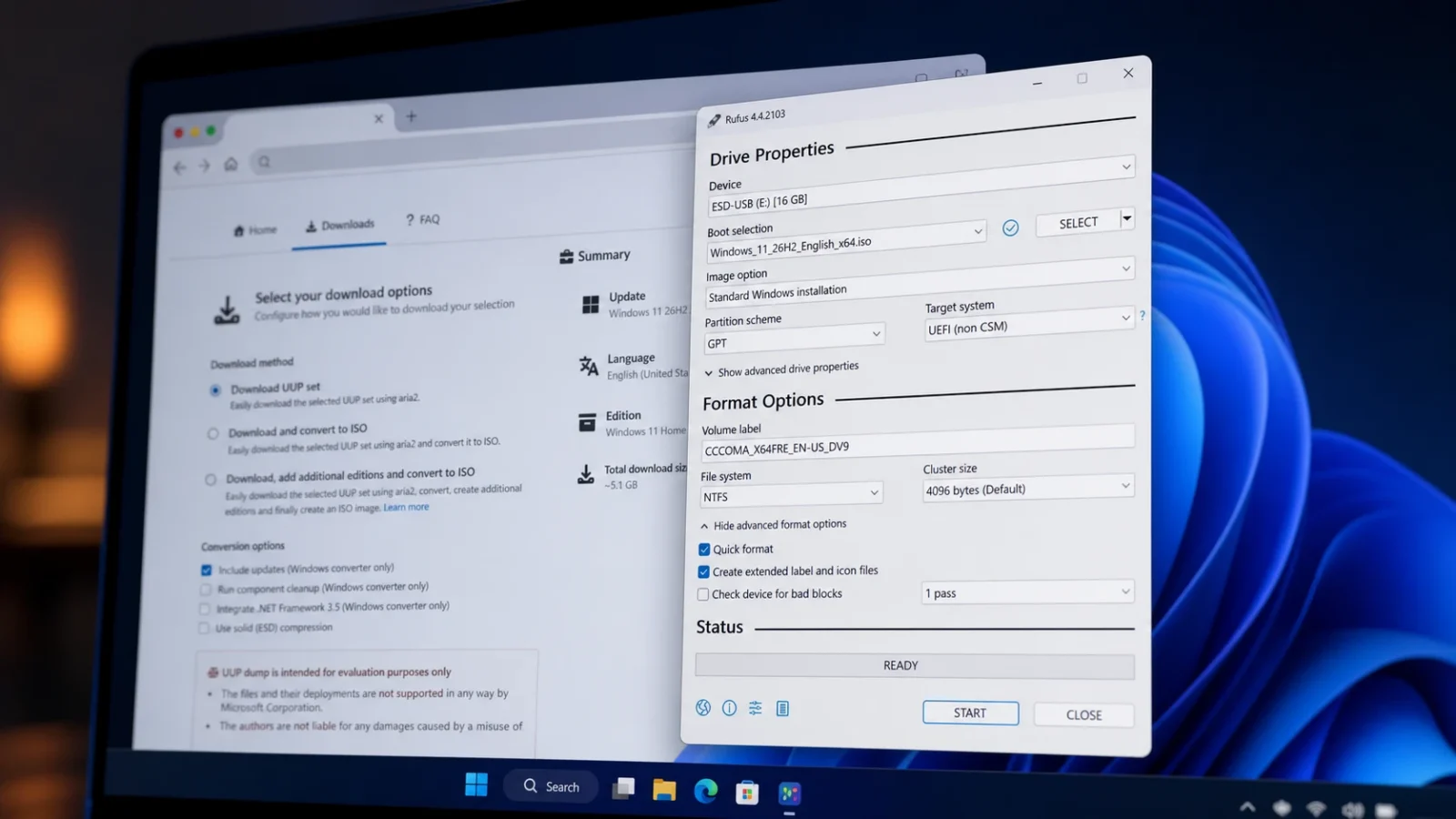Switch to the Downloads tab
This screenshot has width=1456, height=819.
(x=339, y=226)
